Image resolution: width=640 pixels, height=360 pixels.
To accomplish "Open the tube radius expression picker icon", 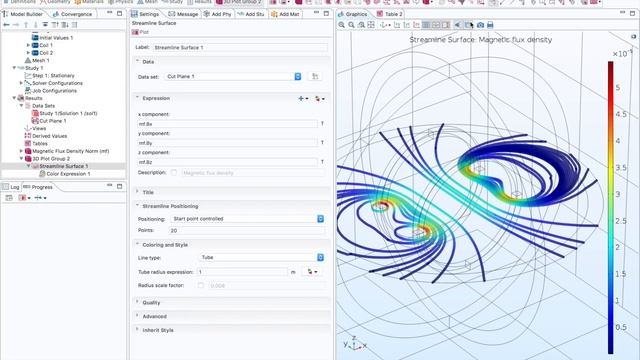I will point(312,271).
